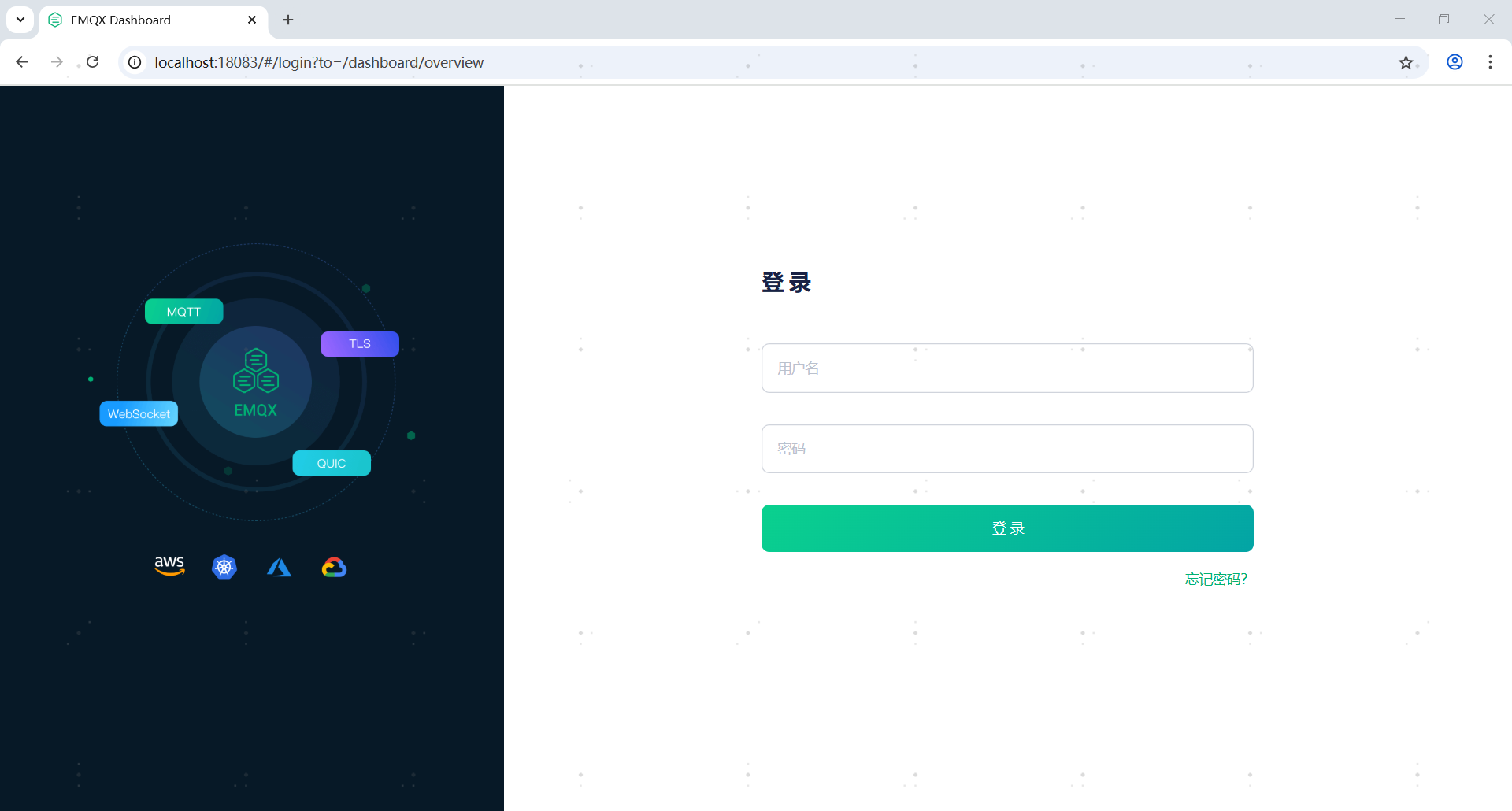Click the WebSocket protocol badge
The image size is (1512, 811).
139,414
